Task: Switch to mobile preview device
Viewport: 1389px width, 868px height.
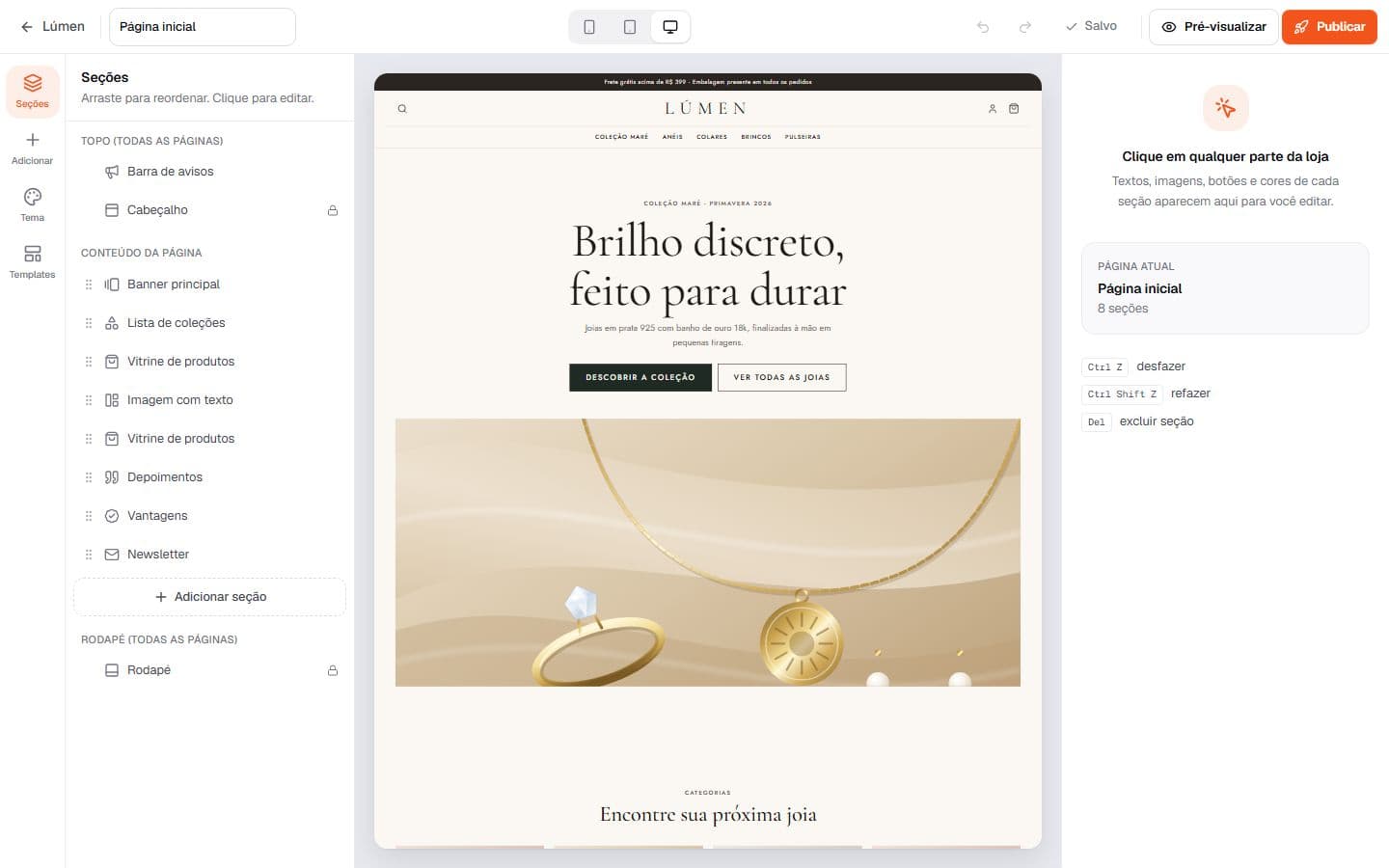Action: [589, 27]
